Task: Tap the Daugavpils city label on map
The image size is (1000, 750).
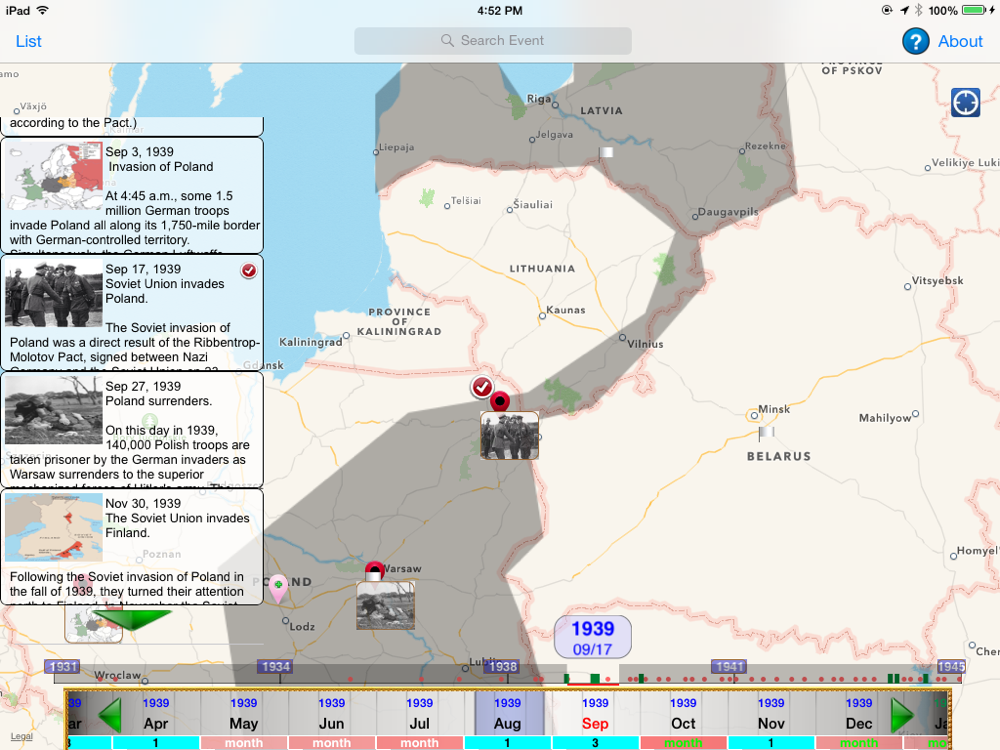Action: click(728, 212)
